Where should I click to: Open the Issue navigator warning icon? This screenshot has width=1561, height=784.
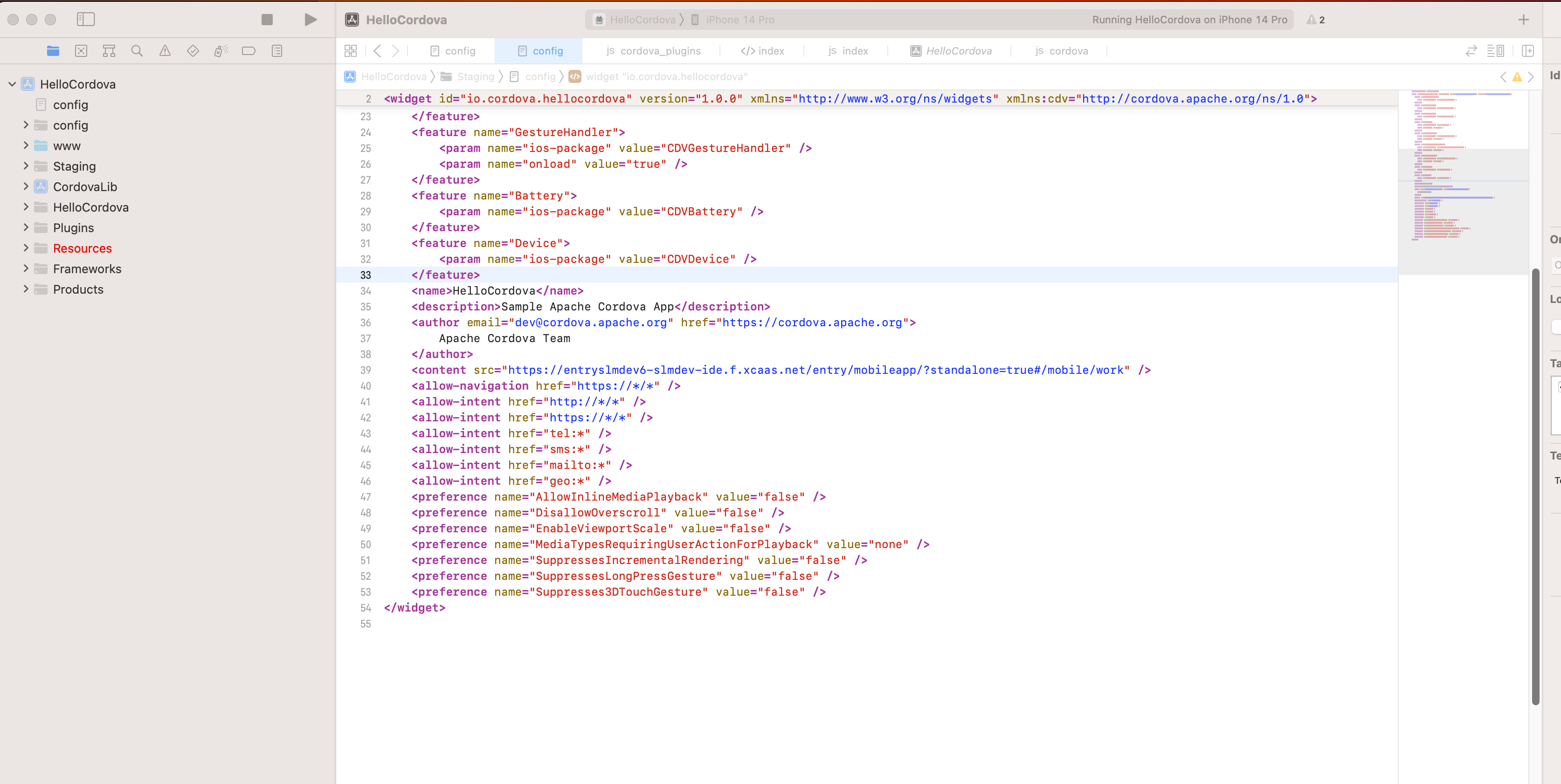tap(165, 51)
